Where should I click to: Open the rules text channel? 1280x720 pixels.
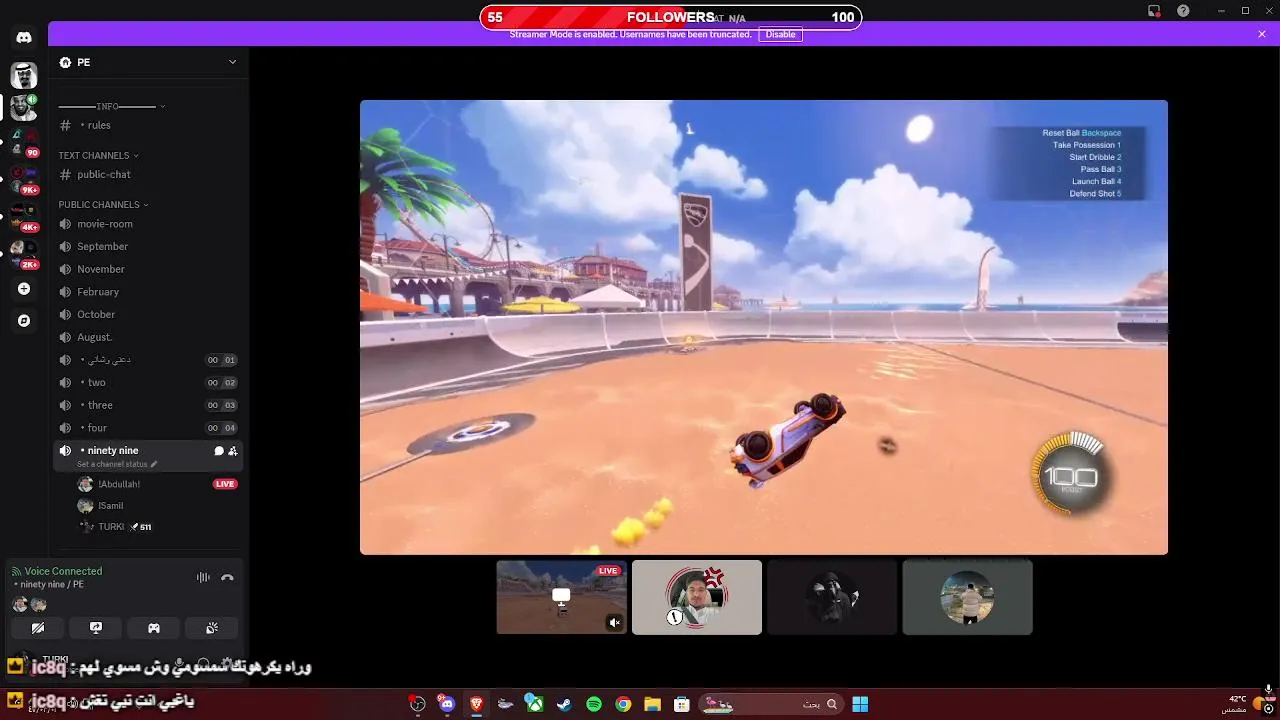pos(148,125)
